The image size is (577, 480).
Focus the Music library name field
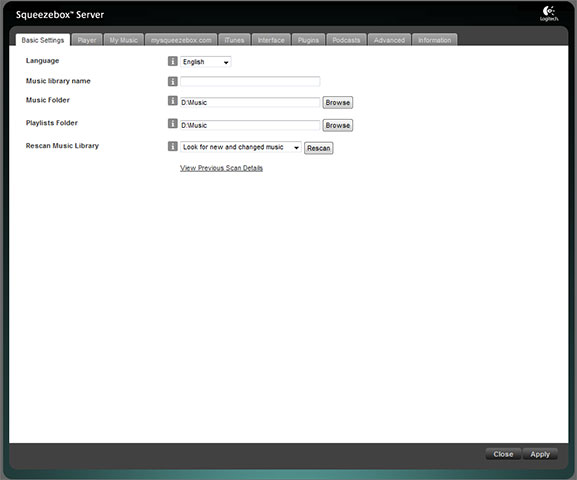click(250, 81)
